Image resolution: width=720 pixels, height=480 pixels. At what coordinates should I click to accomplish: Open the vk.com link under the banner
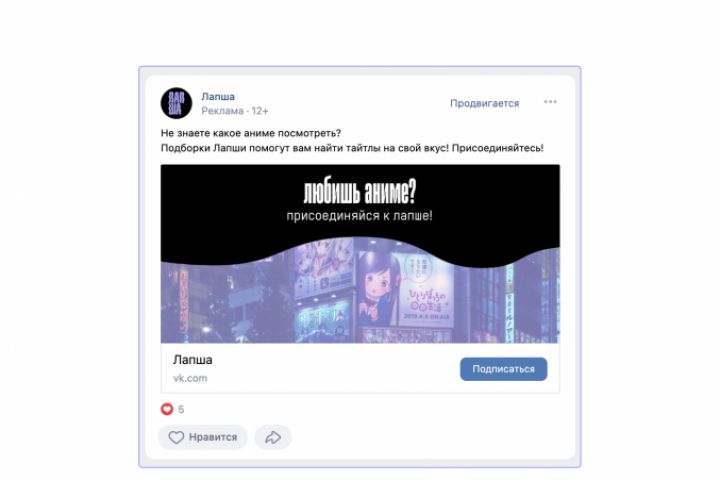pos(190,378)
